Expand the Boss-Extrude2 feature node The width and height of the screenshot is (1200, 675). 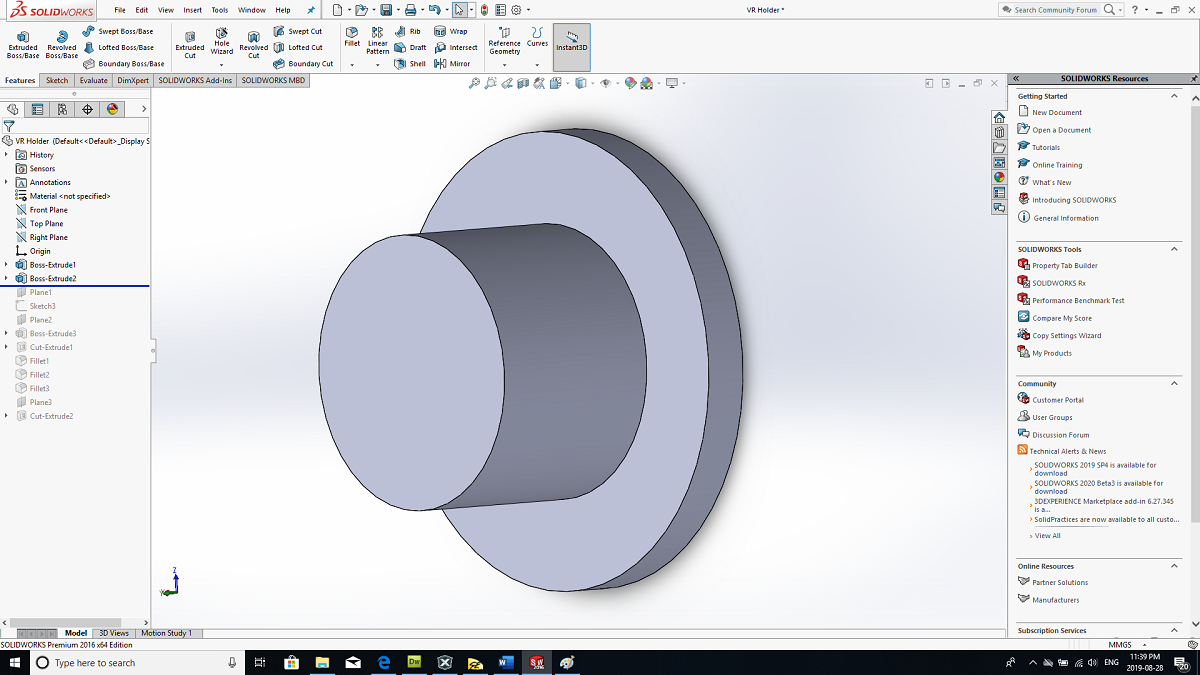click(x=7, y=279)
